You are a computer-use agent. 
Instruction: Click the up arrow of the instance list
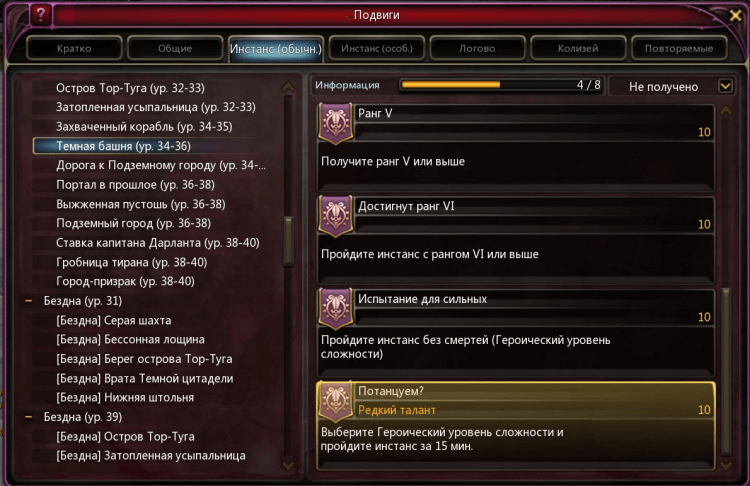[288, 87]
